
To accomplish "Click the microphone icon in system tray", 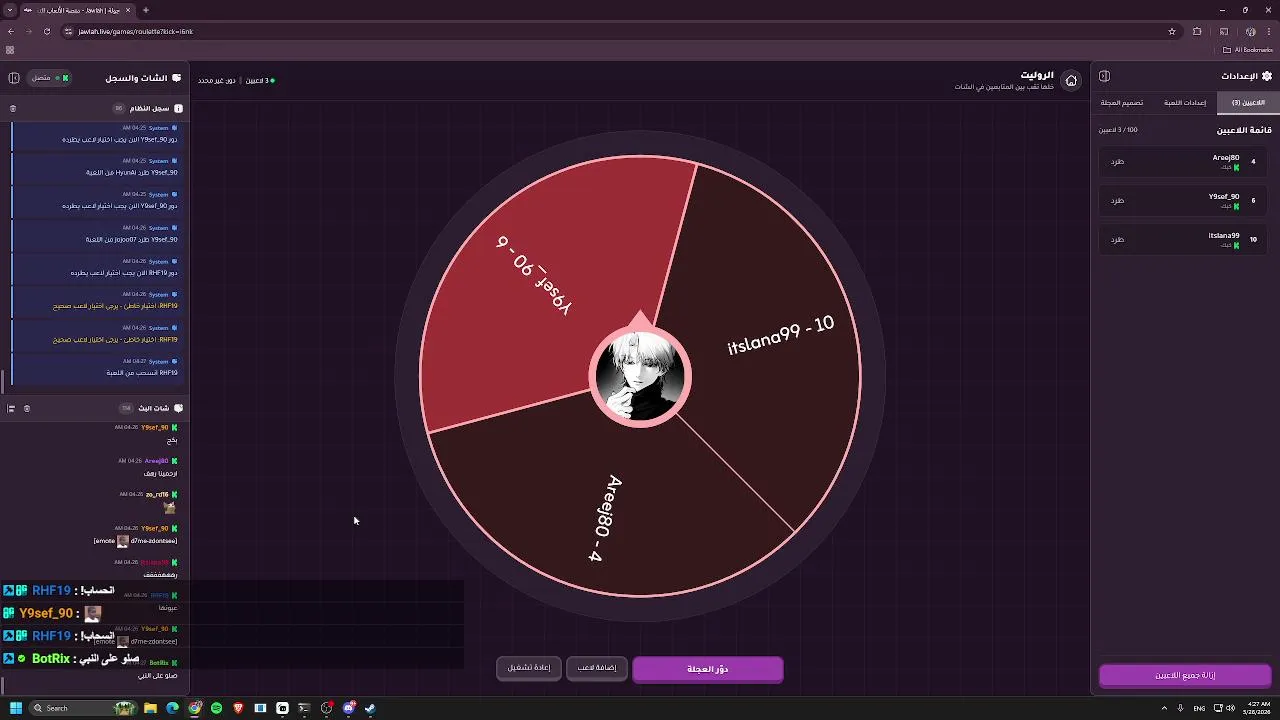I will coord(1182,708).
